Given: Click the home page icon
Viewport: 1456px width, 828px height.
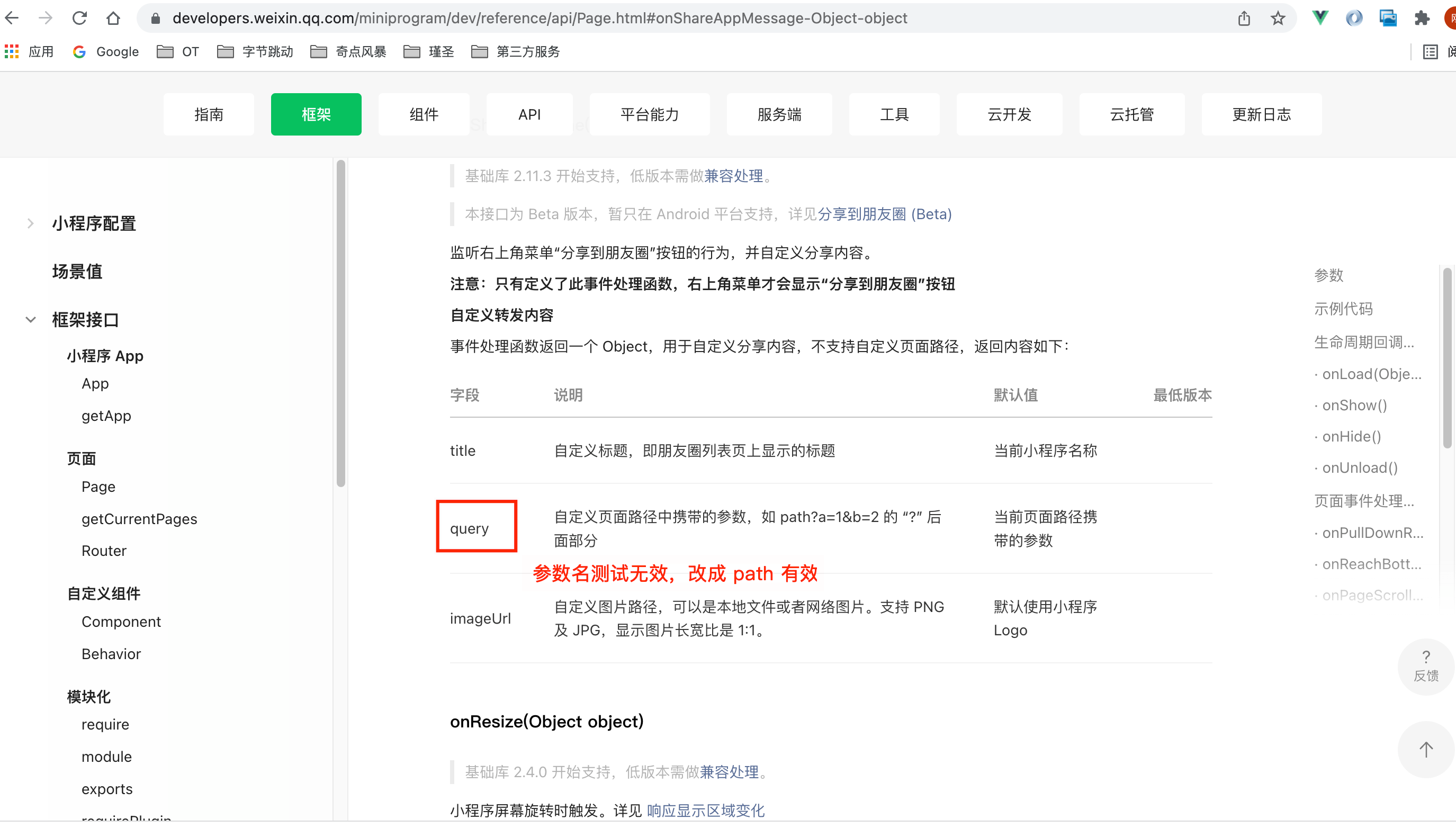Looking at the screenshot, I should pyautogui.click(x=113, y=18).
